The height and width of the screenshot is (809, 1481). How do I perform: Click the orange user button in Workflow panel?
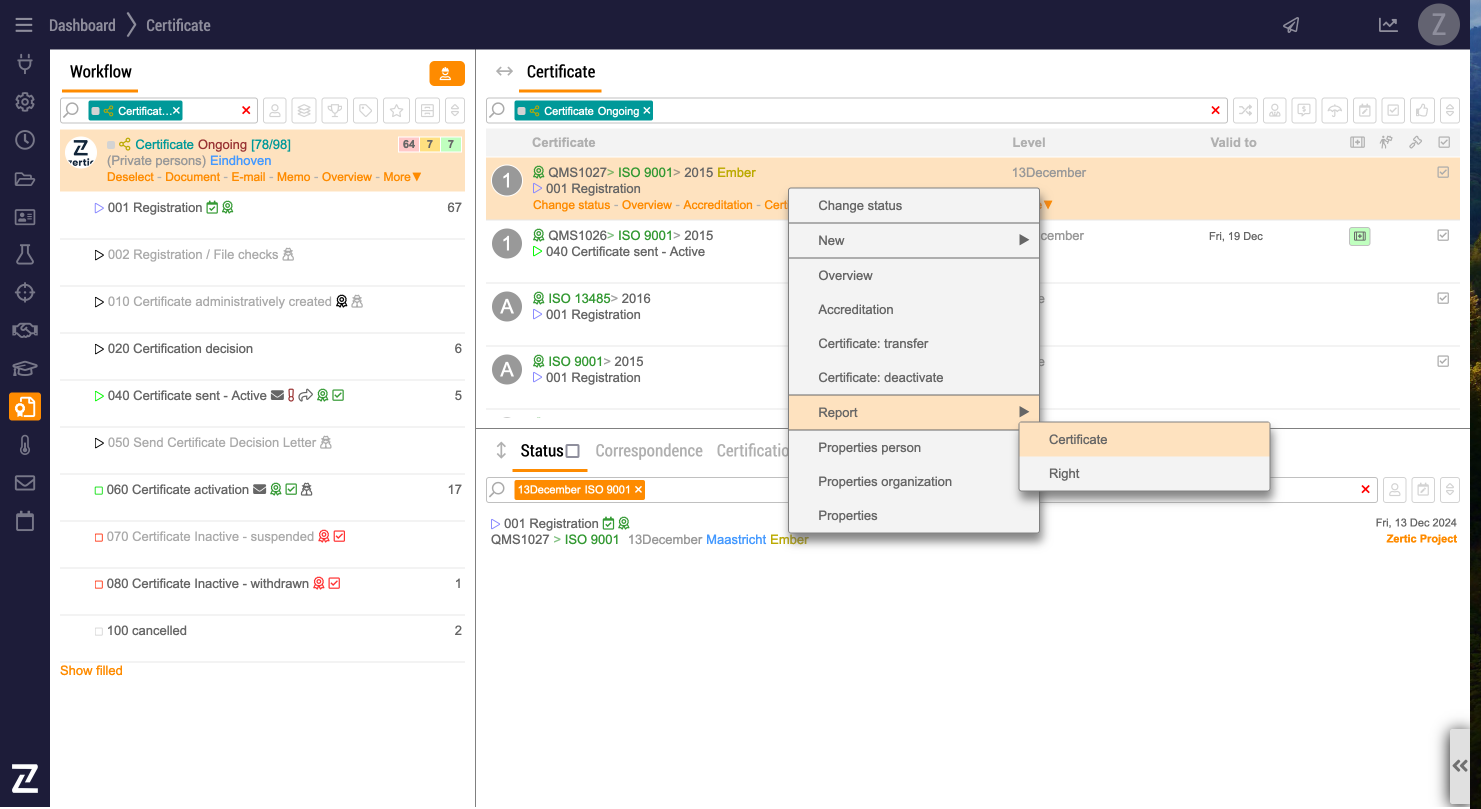(446, 73)
